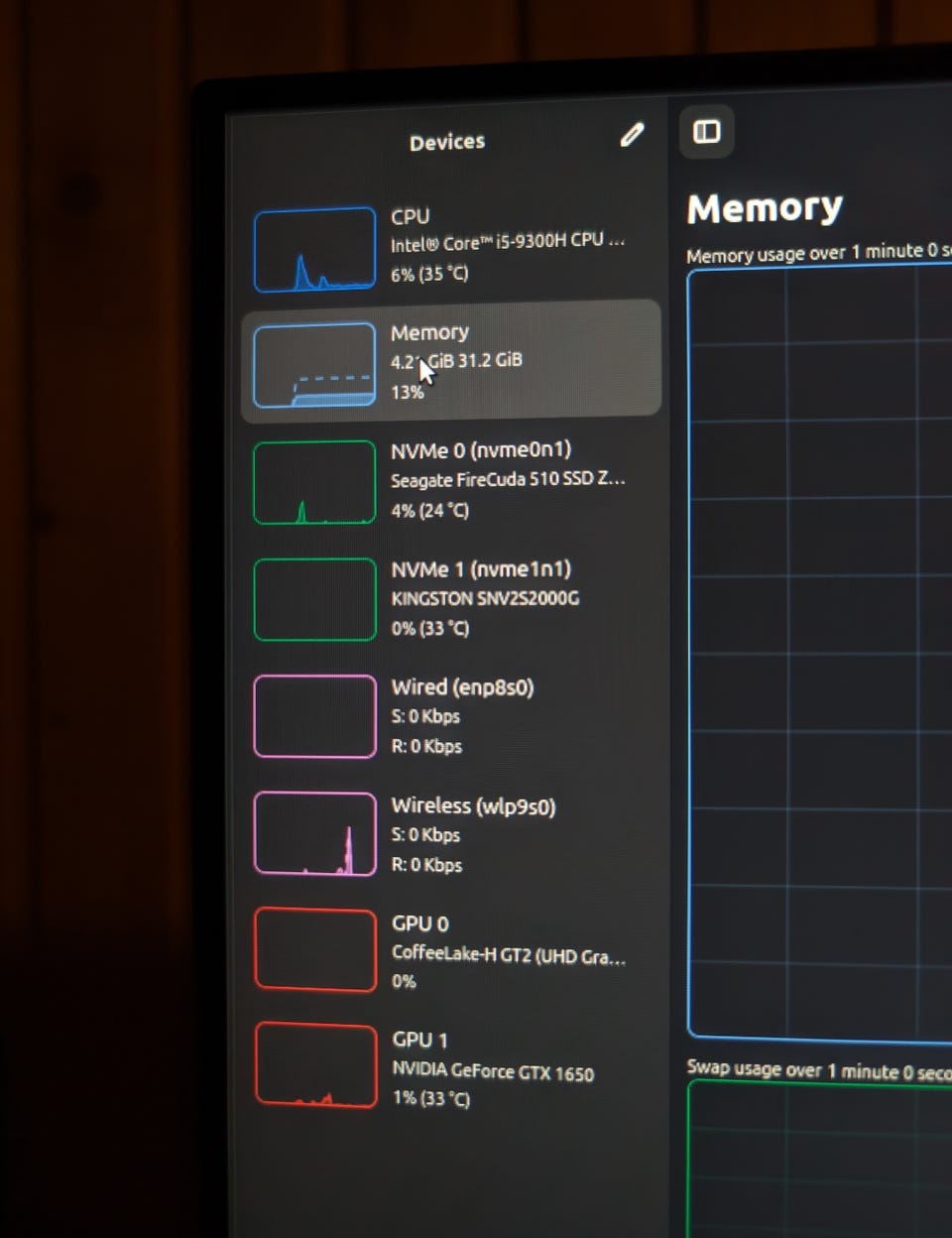Click the 31.2 GiB memory value

pos(490,359)
